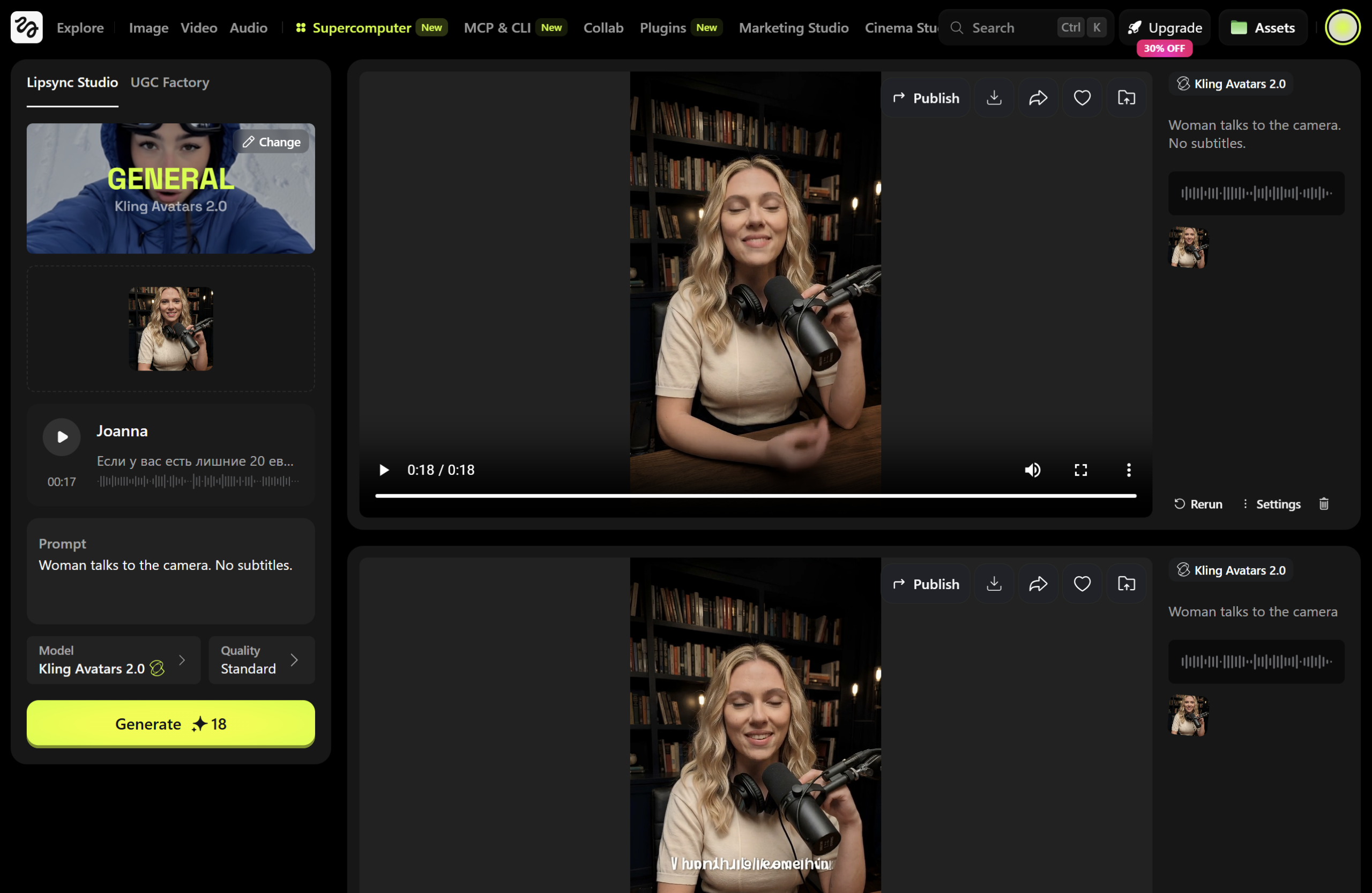Switch to the UGC Factory tab
The image size is (1372, 893).
tap(169, 83)
